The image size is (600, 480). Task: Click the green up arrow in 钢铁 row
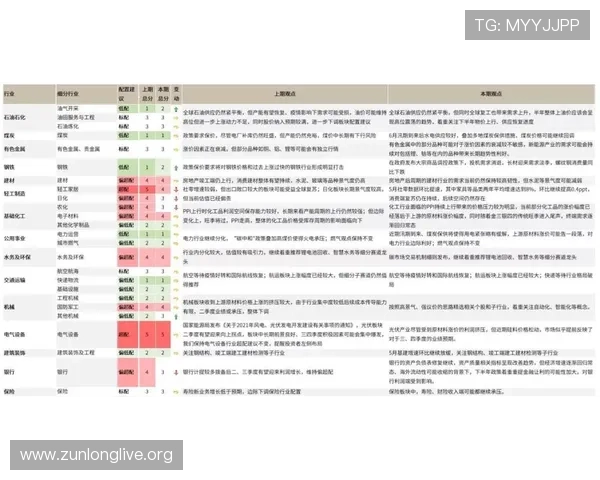(176, 168)
